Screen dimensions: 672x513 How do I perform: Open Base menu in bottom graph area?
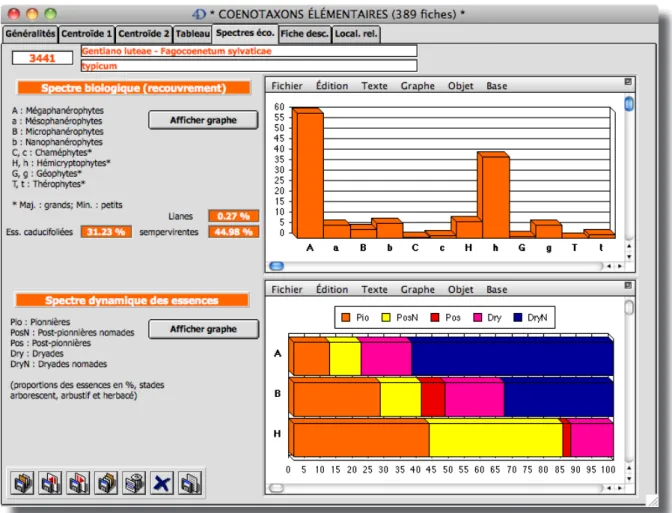tap(497, 289)
